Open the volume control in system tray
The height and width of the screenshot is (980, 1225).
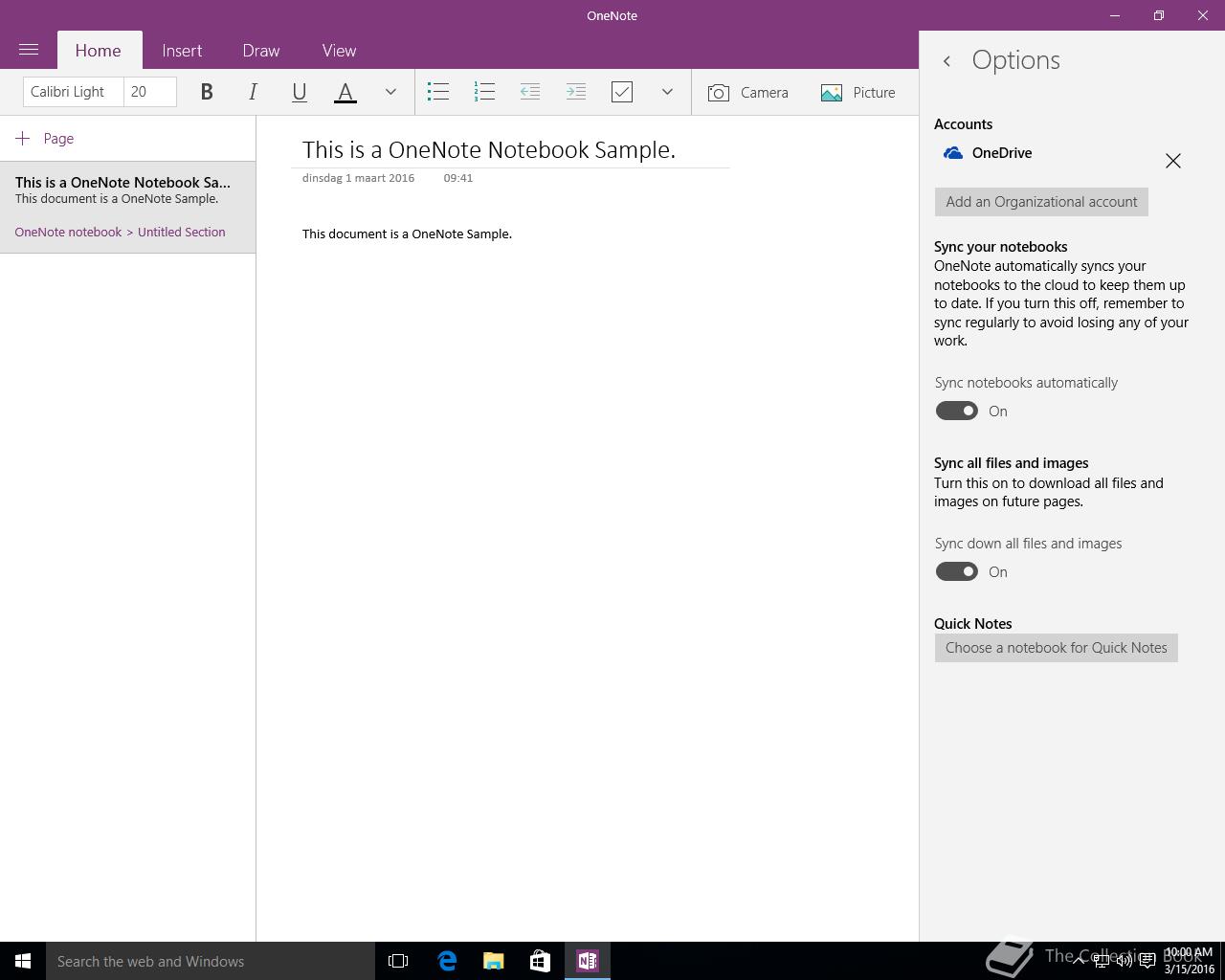pyautogui.click(x=1125, y=961)
